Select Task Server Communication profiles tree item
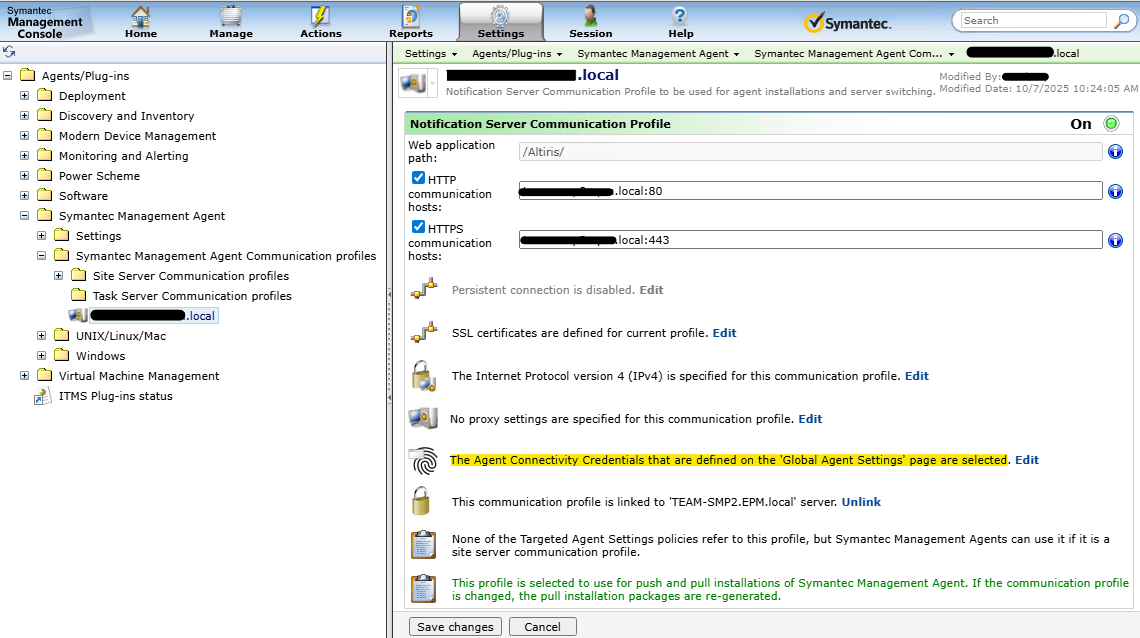Screen dimensions: 1140x638 pyautogui.click(x=192, y=296)
